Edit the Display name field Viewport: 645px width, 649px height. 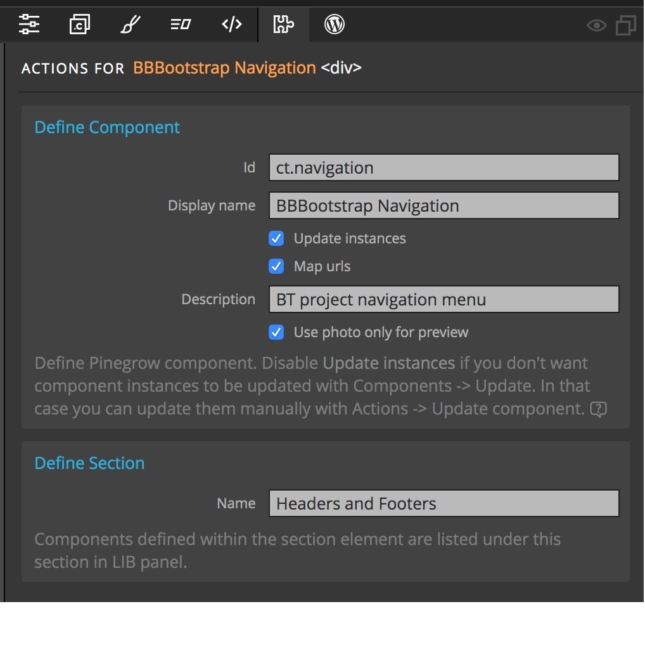[x=444, y=205]
